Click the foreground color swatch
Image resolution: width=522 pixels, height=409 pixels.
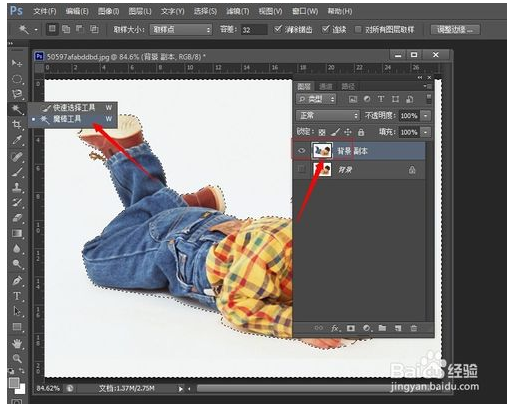(x=14, y=383)
